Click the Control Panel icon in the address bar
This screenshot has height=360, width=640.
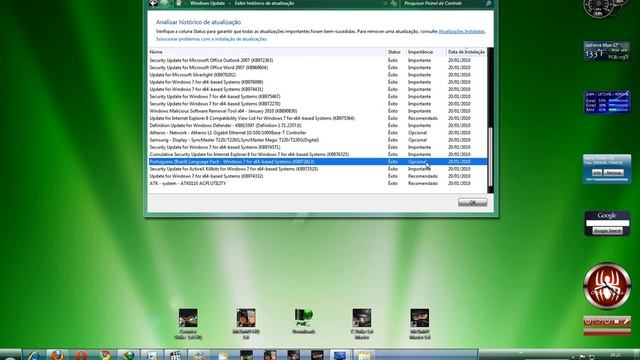tap(178, 3)
